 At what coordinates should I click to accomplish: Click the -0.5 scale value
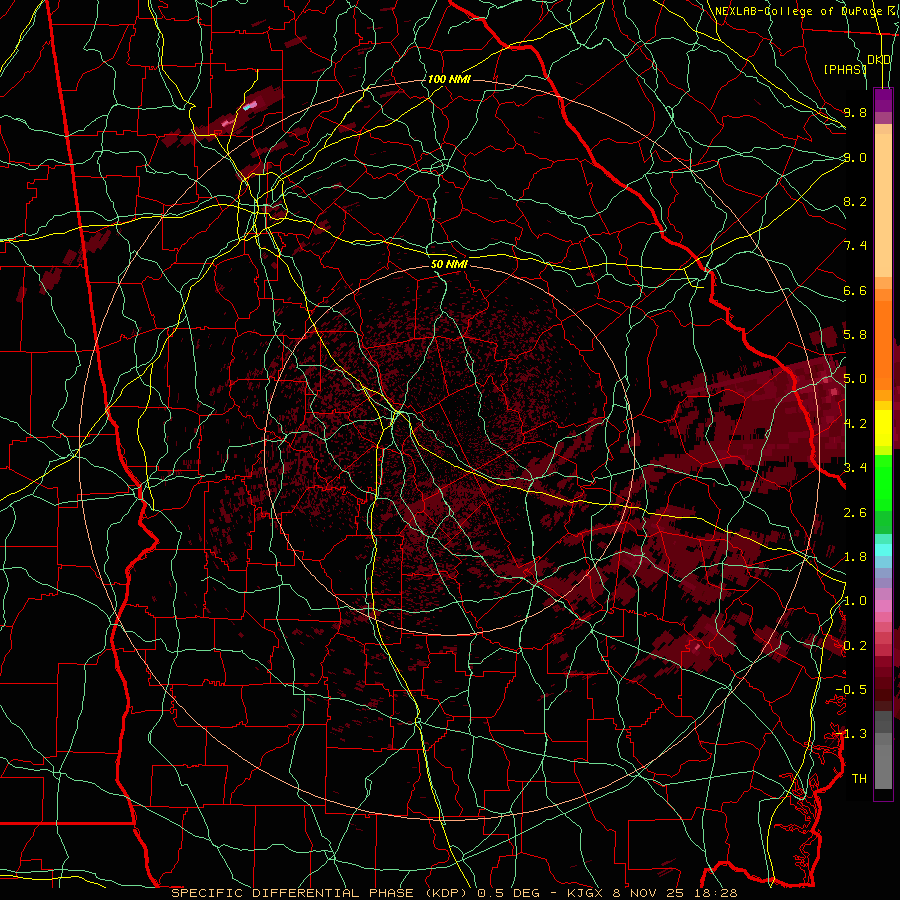tap(851, 689)
